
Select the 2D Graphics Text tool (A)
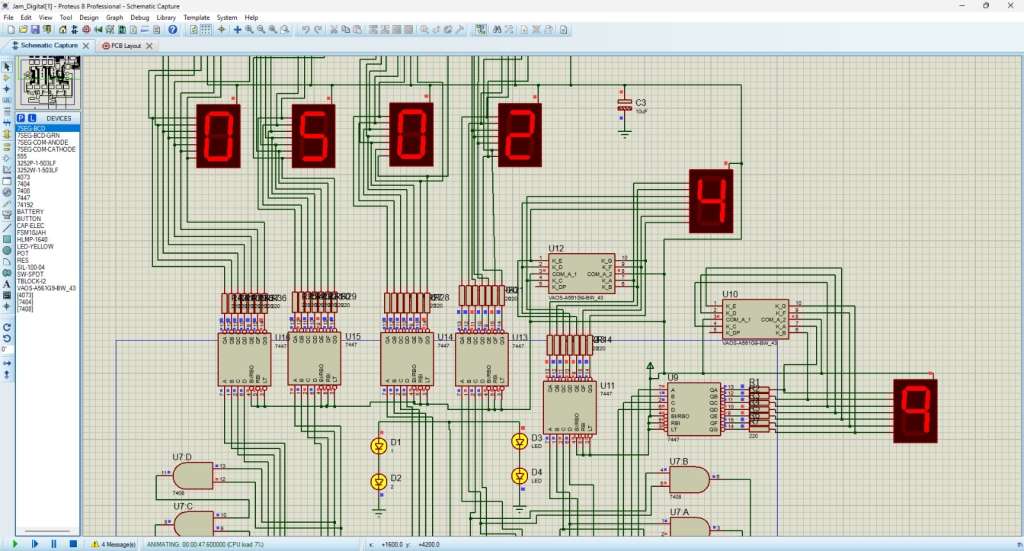(7, 285)
